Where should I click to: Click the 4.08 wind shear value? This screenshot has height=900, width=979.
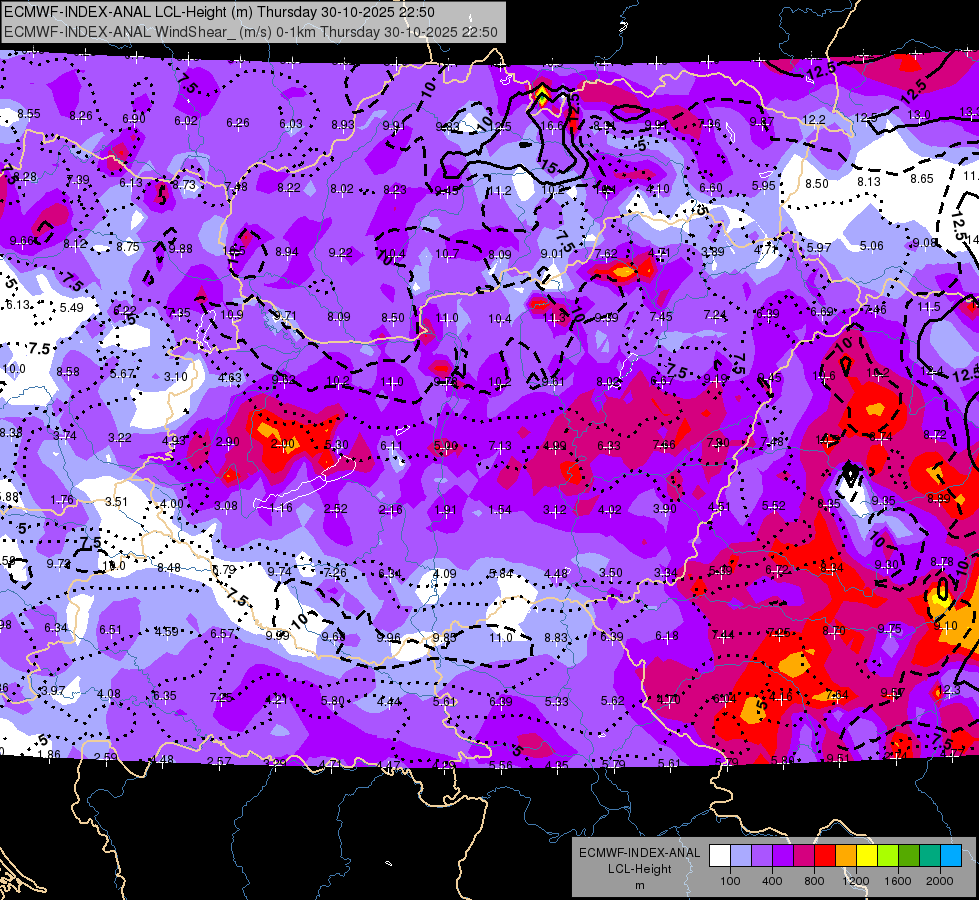tap(109, 693)
